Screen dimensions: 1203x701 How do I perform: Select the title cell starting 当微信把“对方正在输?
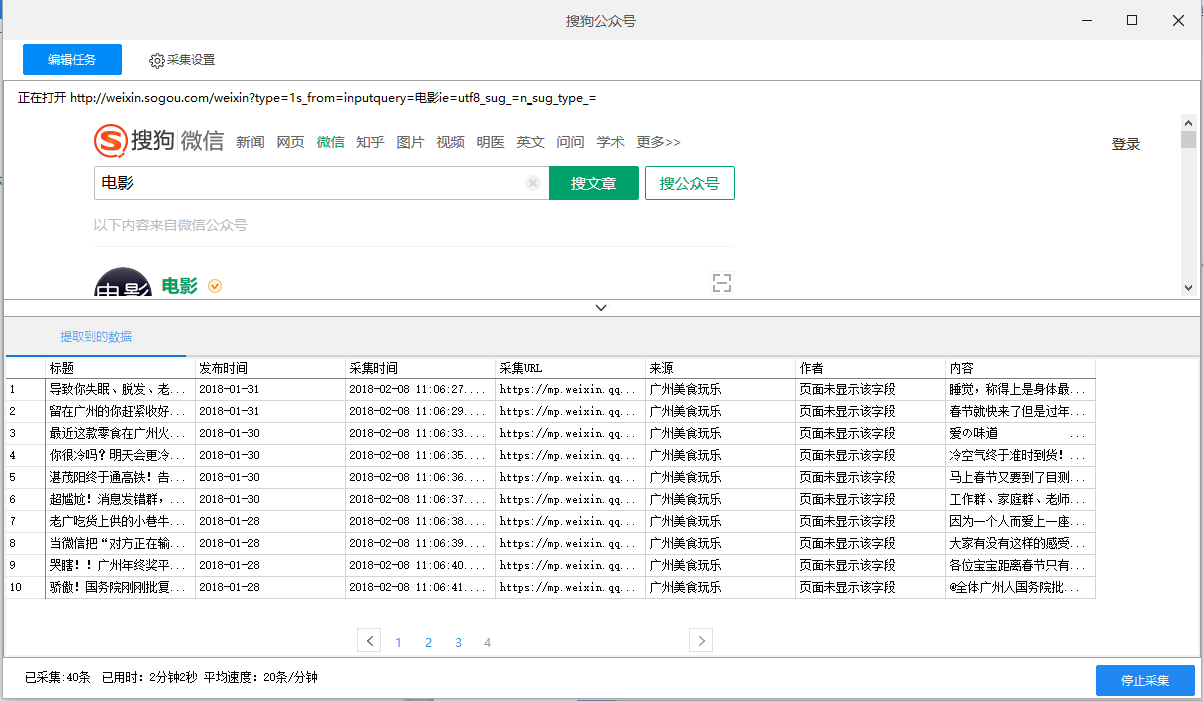click(120, 543)
